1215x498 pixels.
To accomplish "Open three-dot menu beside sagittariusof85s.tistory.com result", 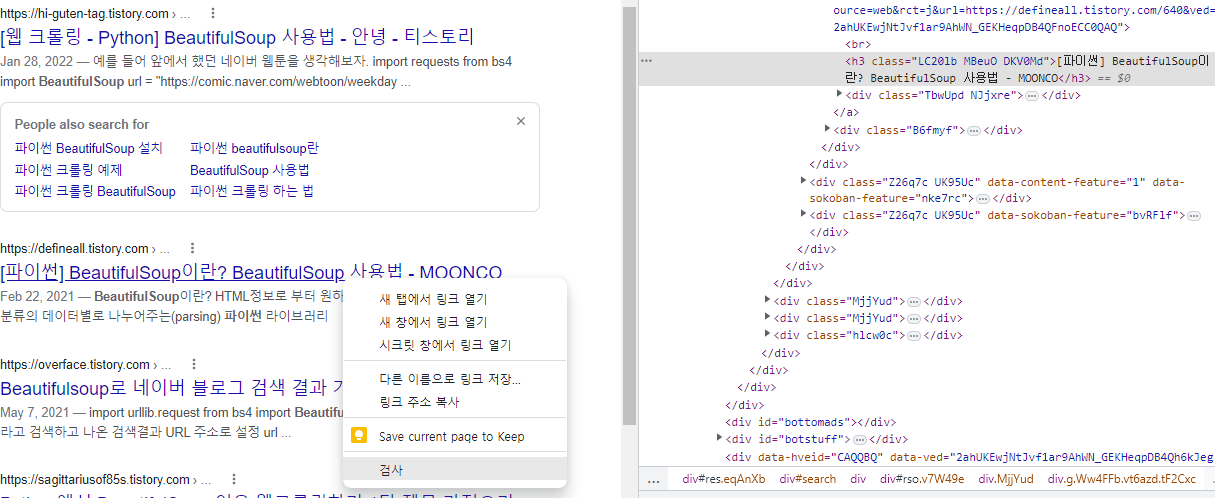I will 233,479.
